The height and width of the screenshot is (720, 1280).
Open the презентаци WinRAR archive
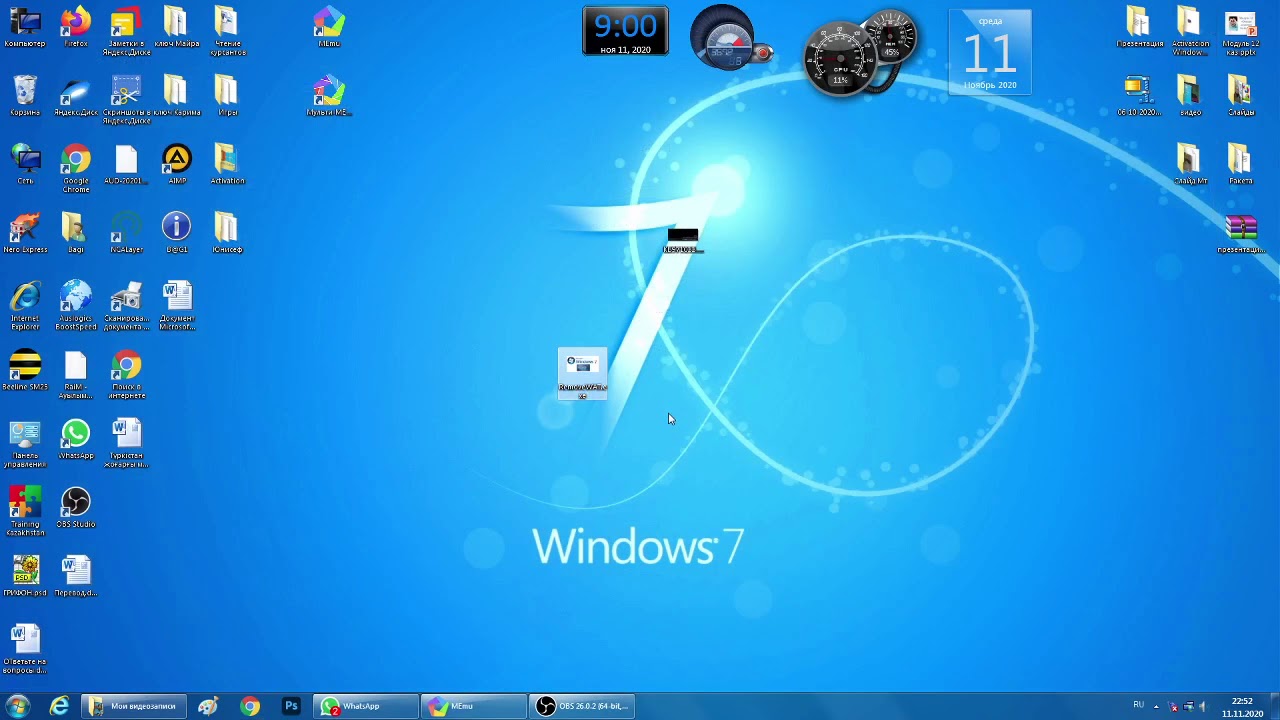tap(1240, 233)
